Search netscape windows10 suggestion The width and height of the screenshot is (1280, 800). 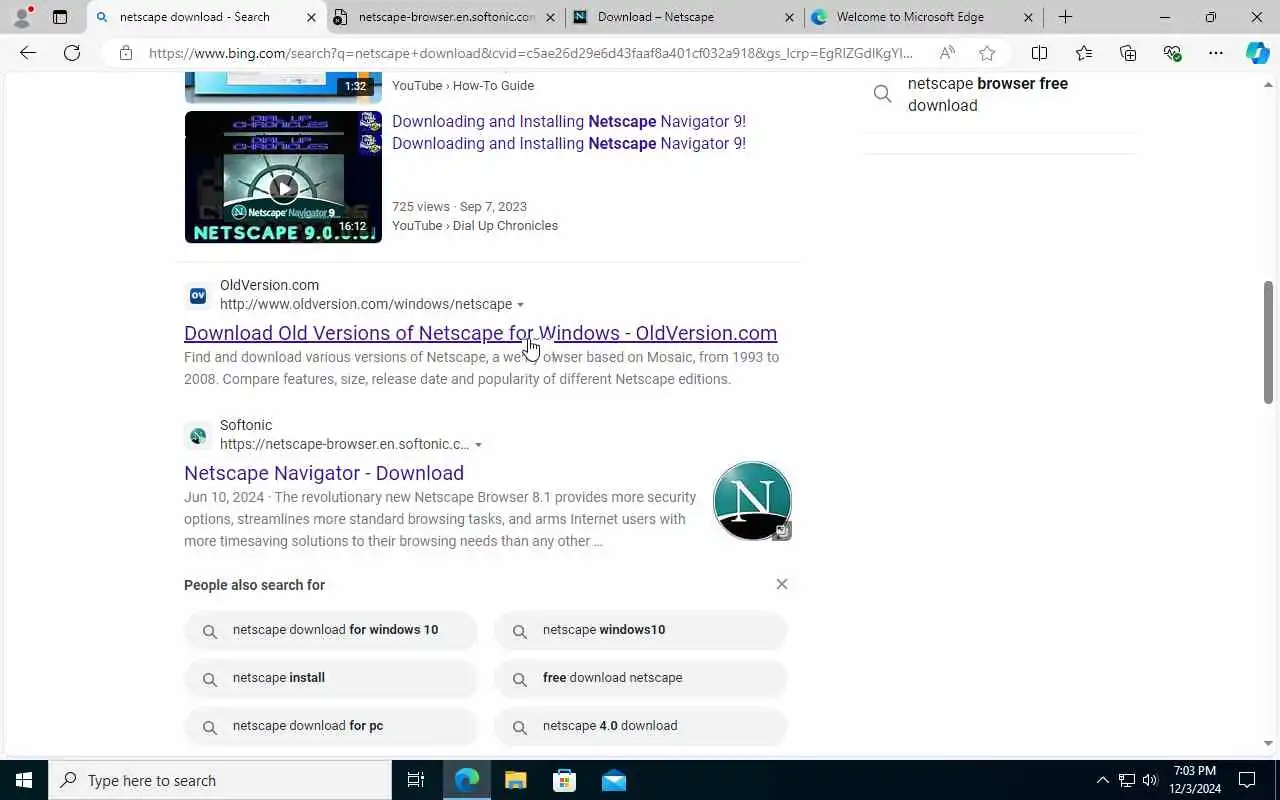coord(641,631)
